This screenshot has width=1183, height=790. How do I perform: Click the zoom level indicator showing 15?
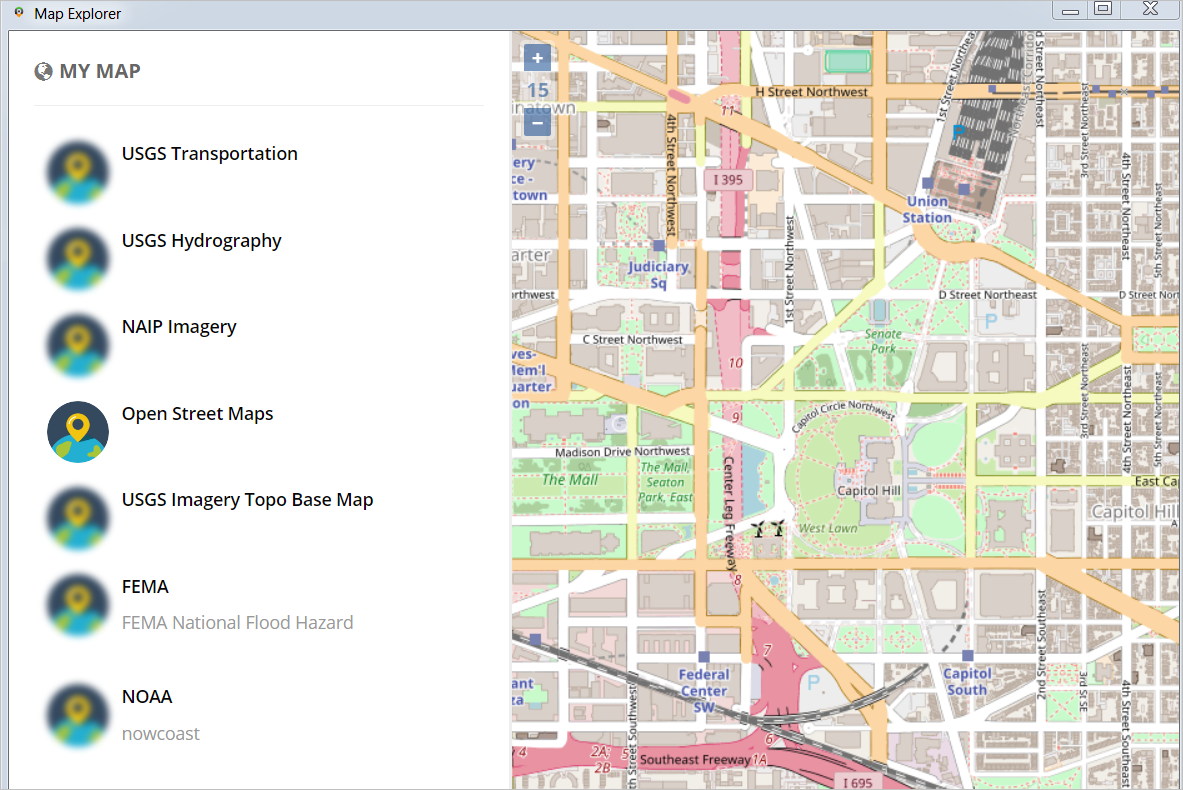tap(537, 90)
